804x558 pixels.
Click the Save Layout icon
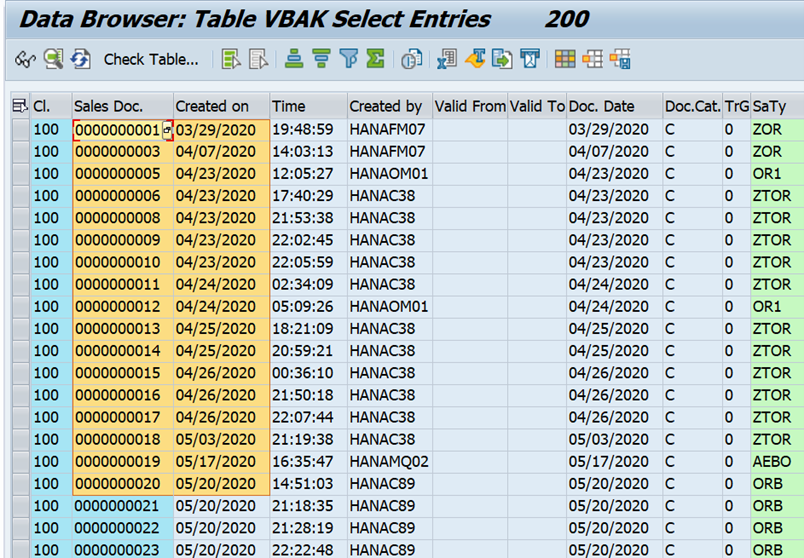click(620, 60)
